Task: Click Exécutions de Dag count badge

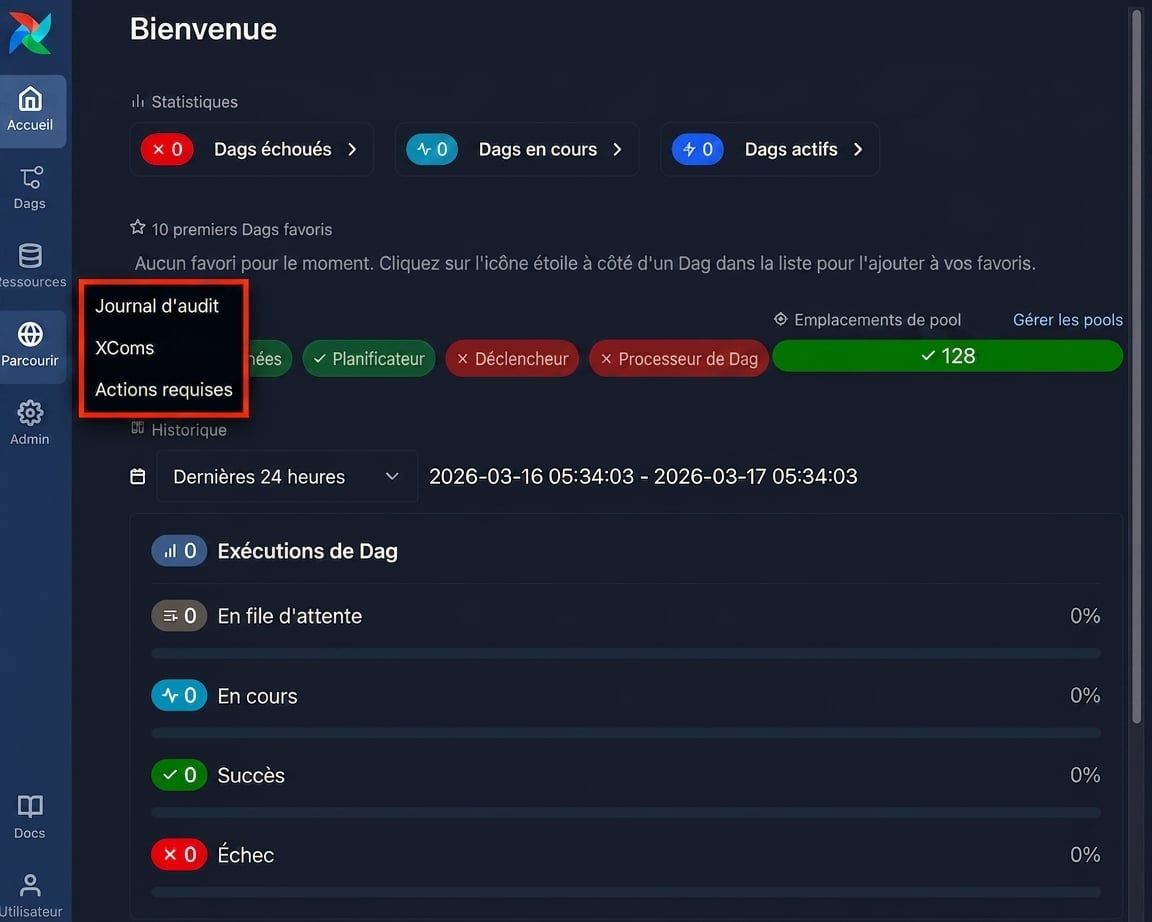Action: tap(179, 551)
